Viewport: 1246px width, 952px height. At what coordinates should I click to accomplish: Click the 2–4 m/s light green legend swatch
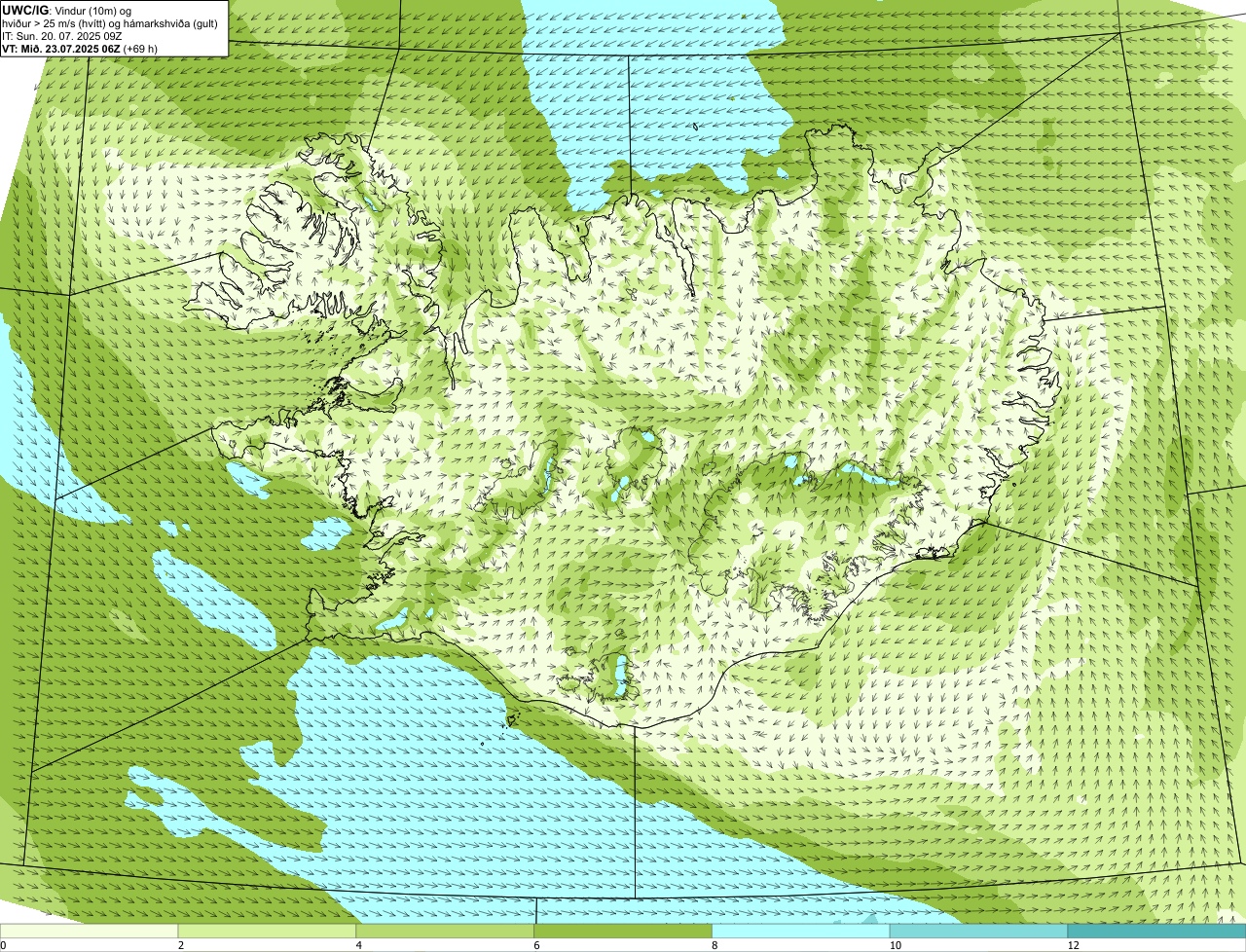pyautogui.click(x=268, y=931)
